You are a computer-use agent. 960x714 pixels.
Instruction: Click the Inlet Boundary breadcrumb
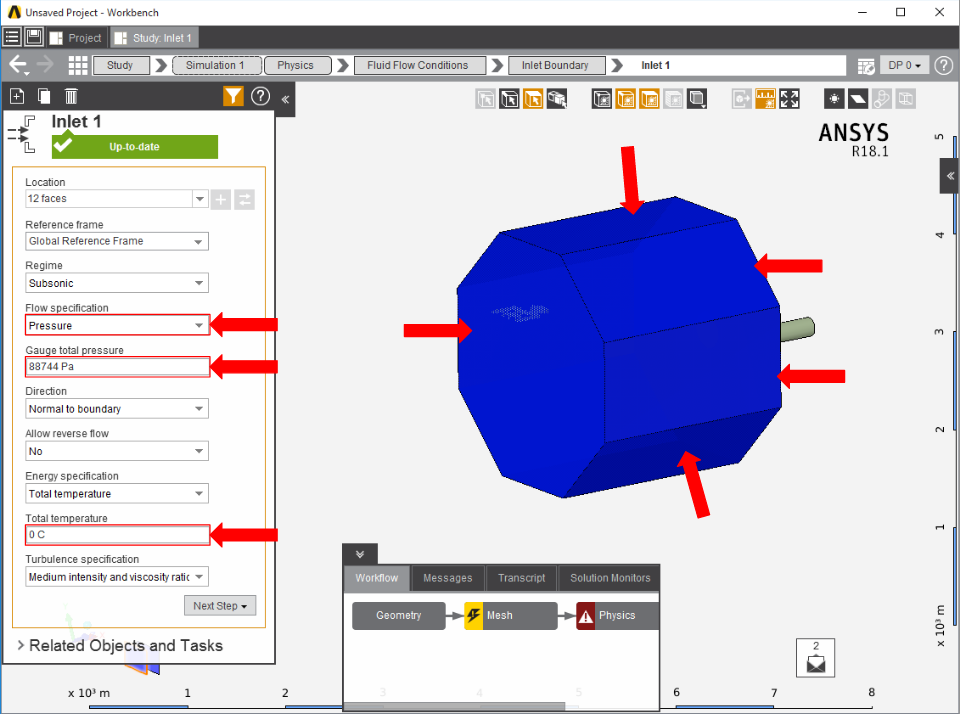coord(557,65)
